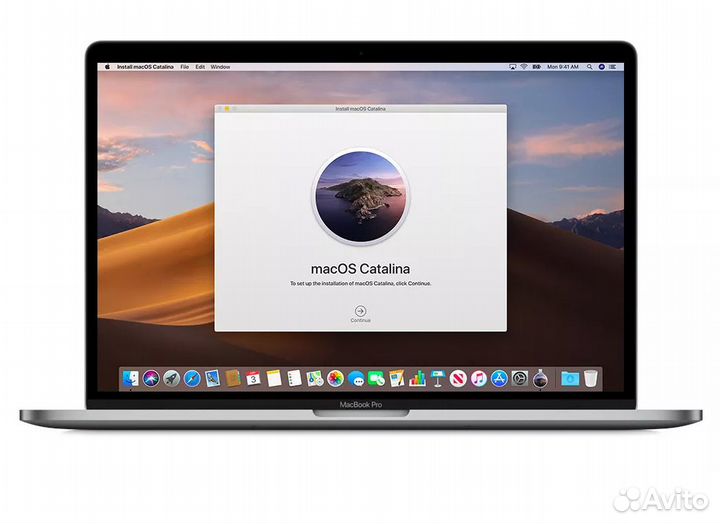Viewport: 720px width, 525px height.
Task: Click the 'To set up the installation' instruction text
Action: coord(360,284)
